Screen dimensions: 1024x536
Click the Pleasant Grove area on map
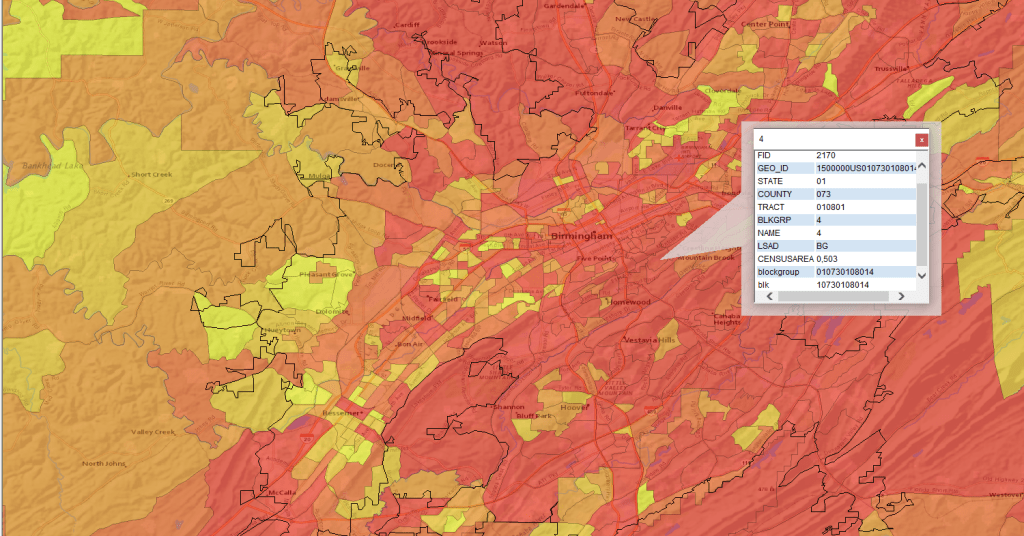pos(329,274)
